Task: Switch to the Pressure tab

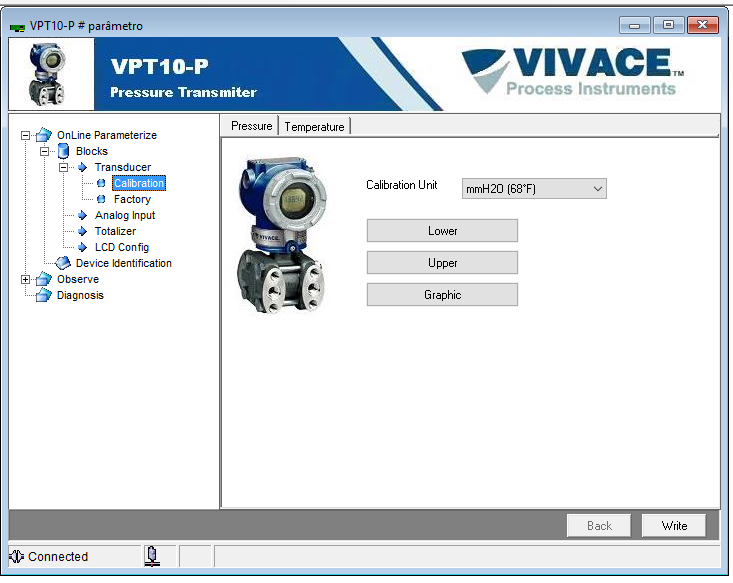Action: click(x=252, y=126)
